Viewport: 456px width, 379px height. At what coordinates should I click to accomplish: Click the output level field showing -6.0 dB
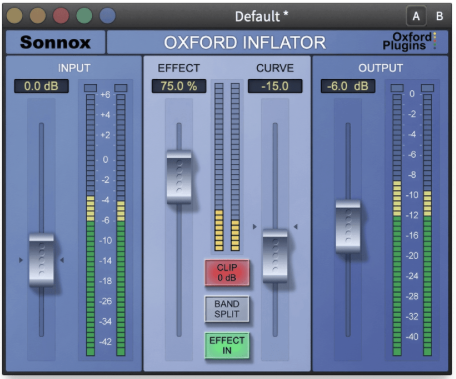point(348,86)
